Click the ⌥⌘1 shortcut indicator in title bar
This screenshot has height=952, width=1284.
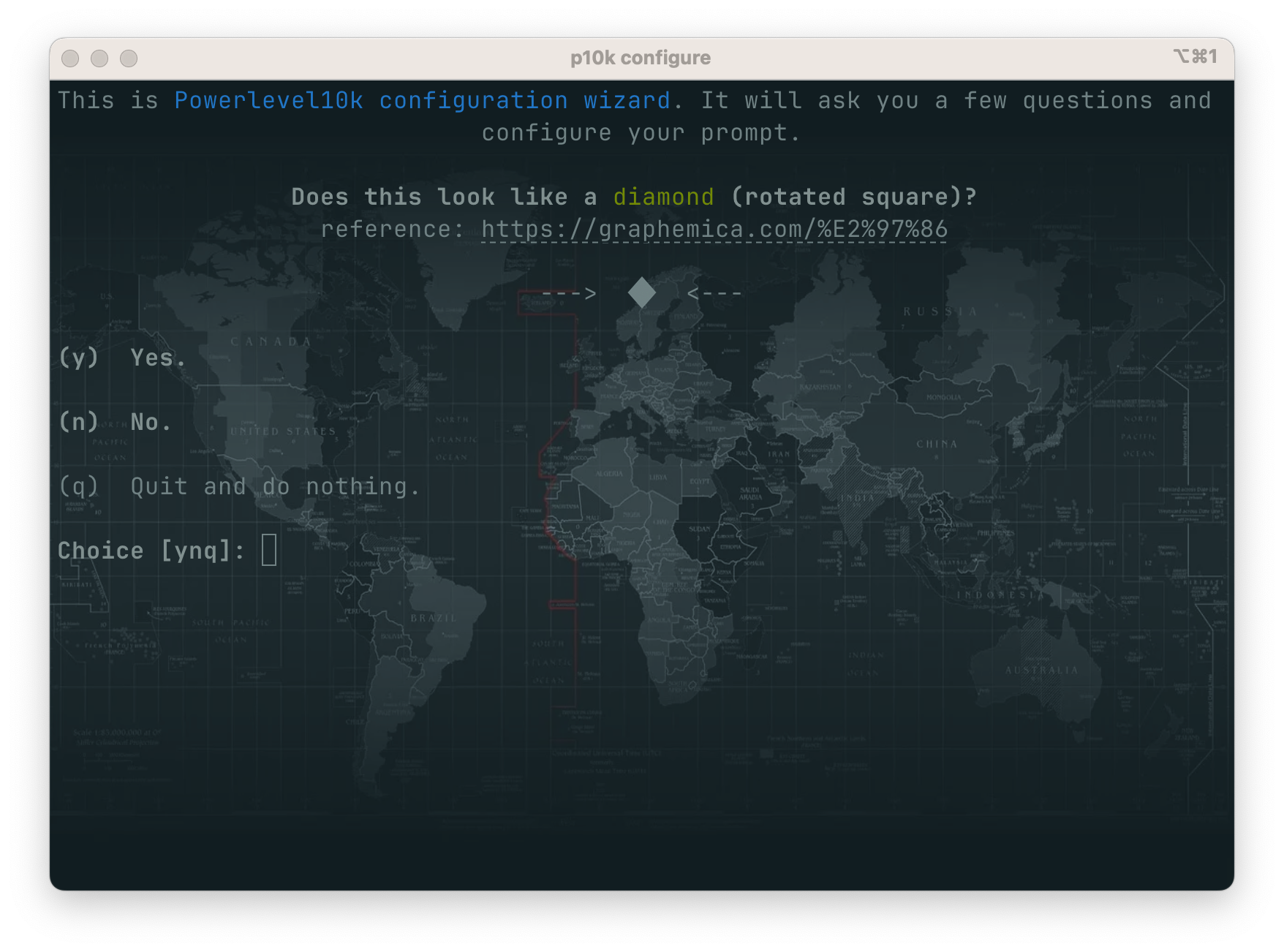[1196, 56]
